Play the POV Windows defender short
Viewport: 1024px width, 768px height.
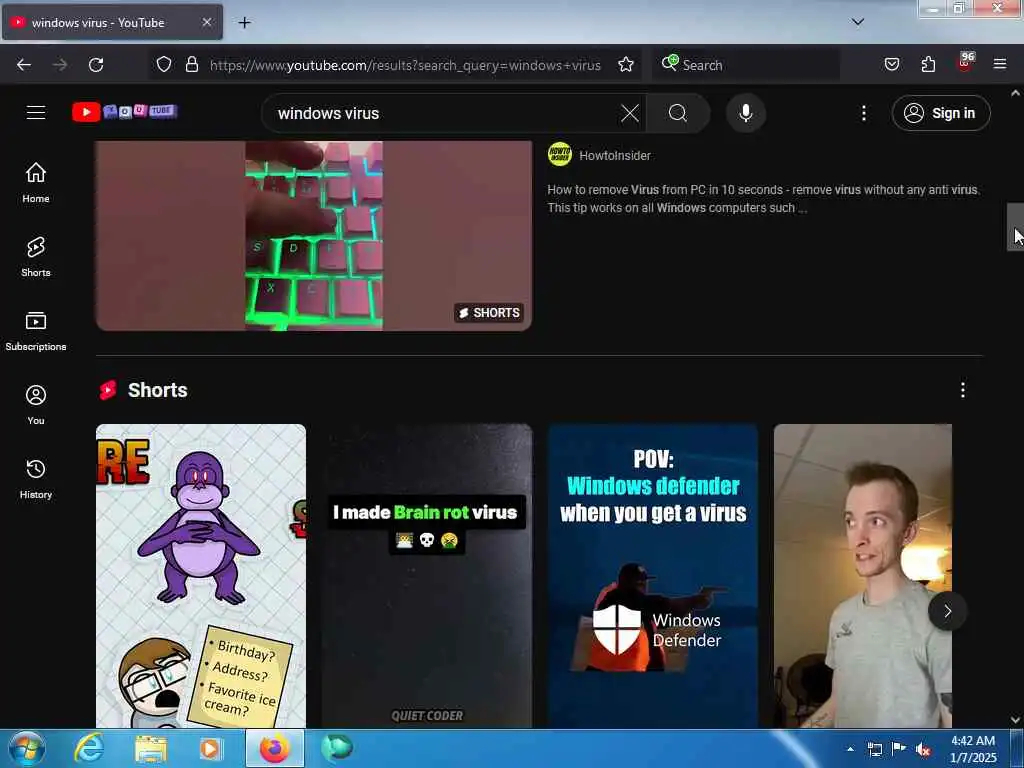click(653, 576)
